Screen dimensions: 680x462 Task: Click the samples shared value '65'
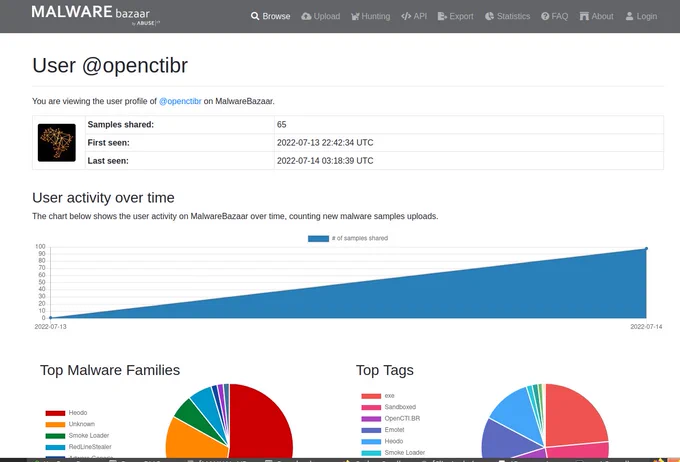(x=281, y=125)
